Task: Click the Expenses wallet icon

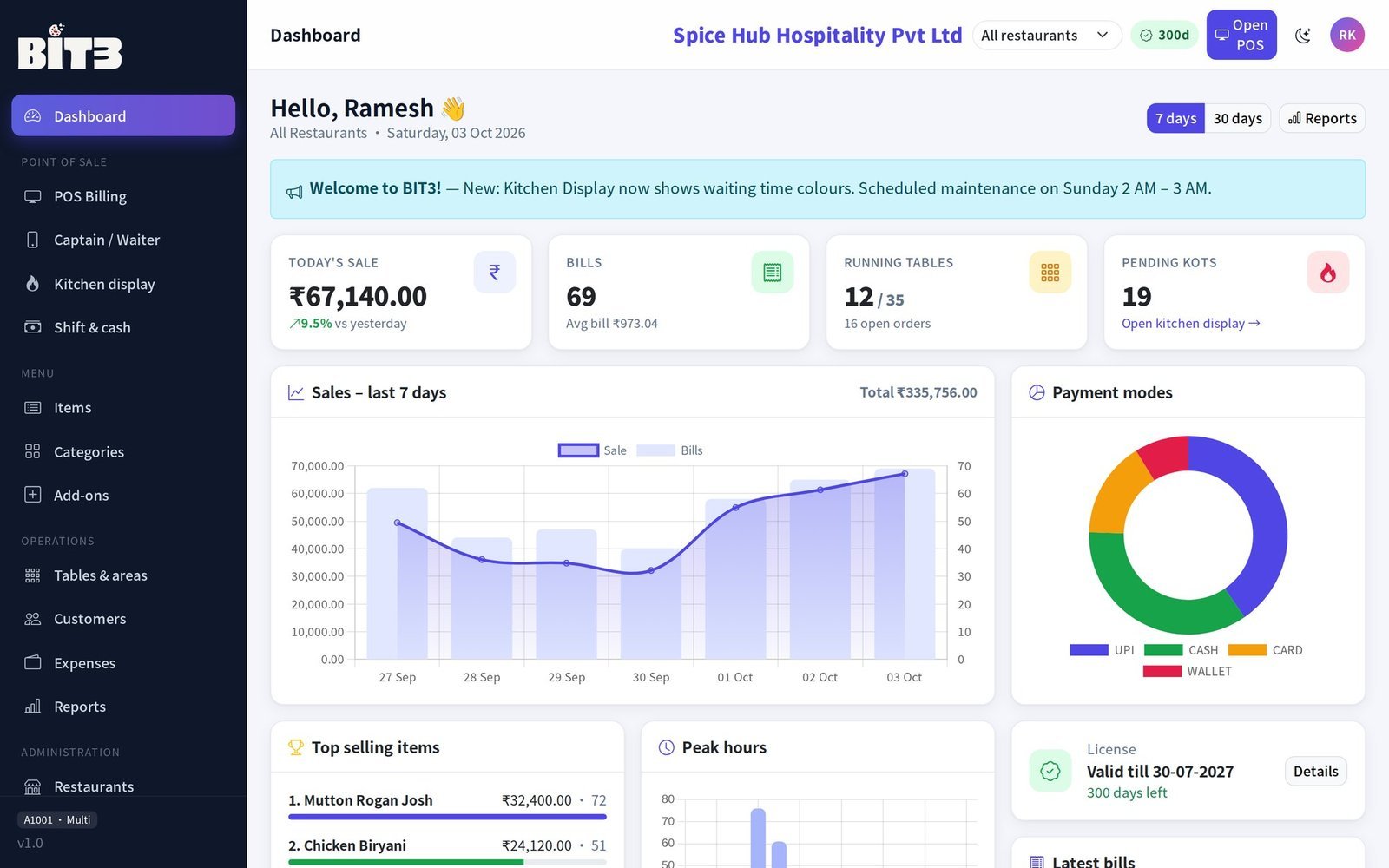Action: 33,662
